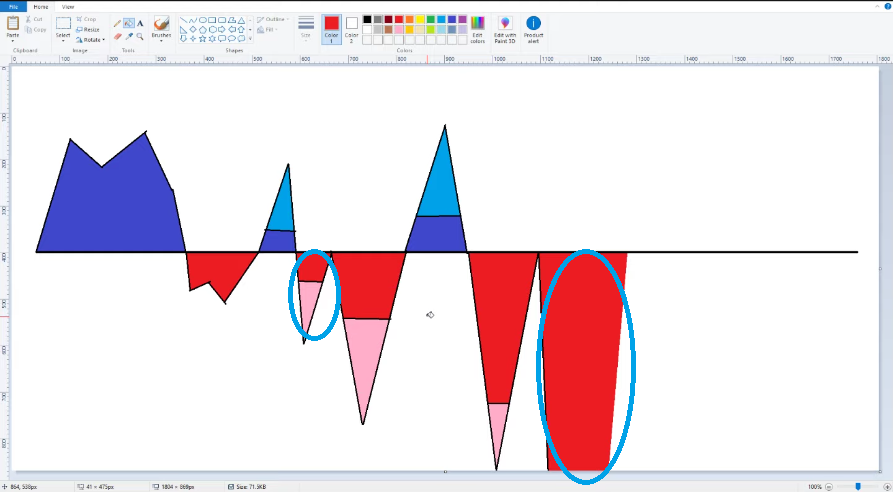The width and height of the screenshot is (893, 492).
Task: Click the Brushes tool icon
Action: 161,24
